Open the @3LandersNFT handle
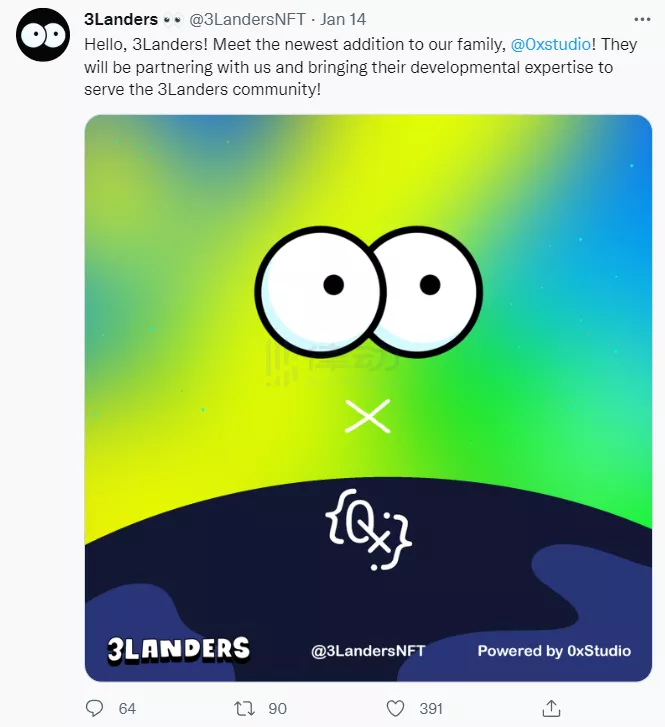 tap(247, 19)
